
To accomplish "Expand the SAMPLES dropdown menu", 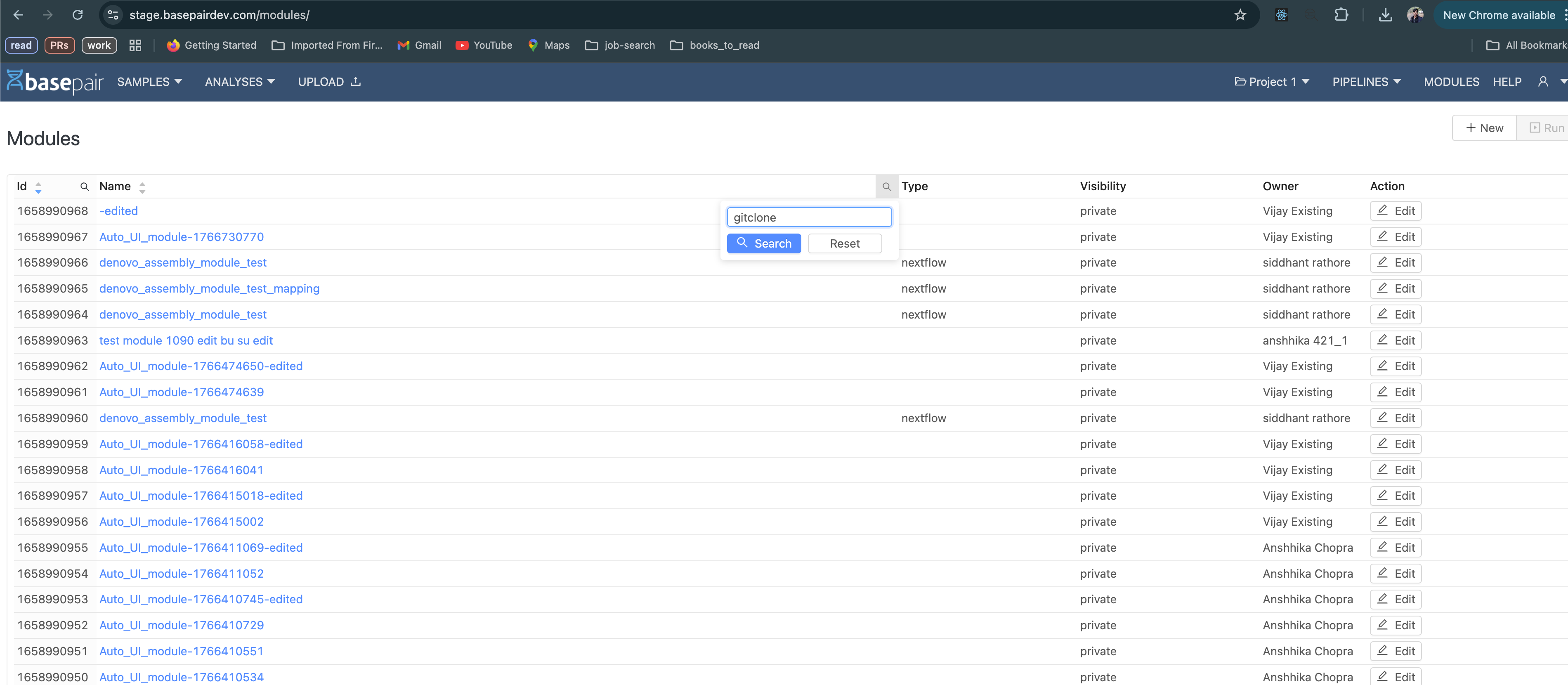I will [x=150, y=82].
